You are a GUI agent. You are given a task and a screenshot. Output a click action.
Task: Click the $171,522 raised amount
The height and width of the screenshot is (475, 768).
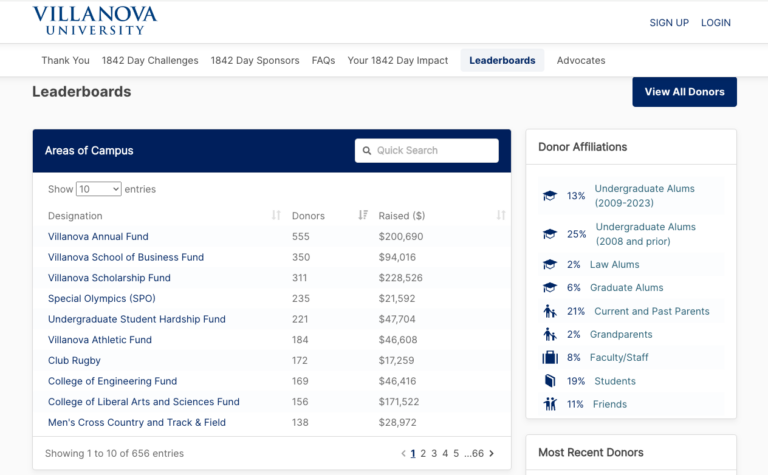[399, 402]
